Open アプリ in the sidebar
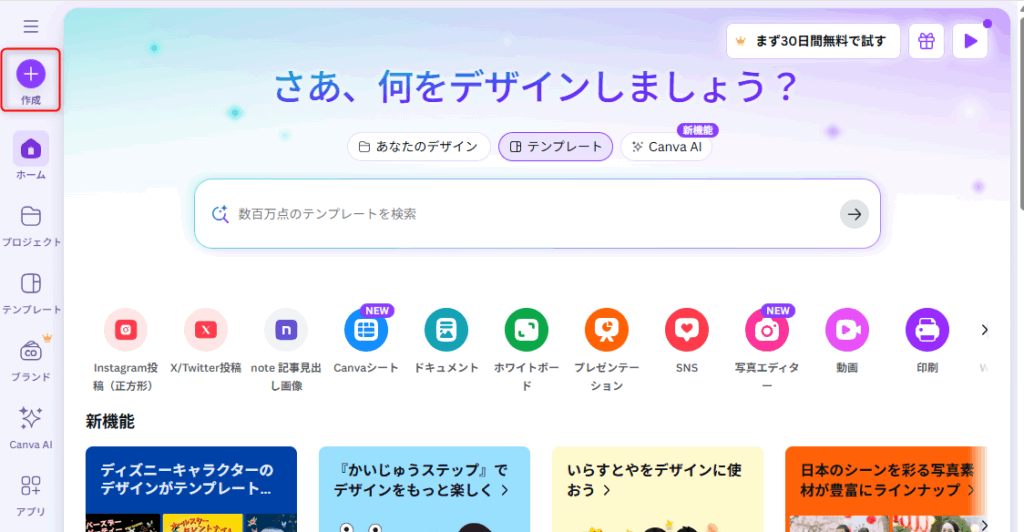The image size is (1024, 532). tap(31, 495)
